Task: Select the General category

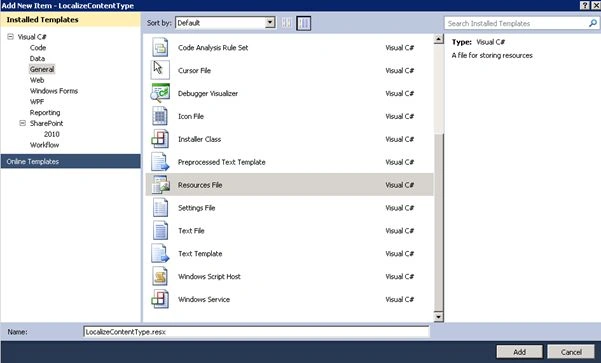Action: 42,69
